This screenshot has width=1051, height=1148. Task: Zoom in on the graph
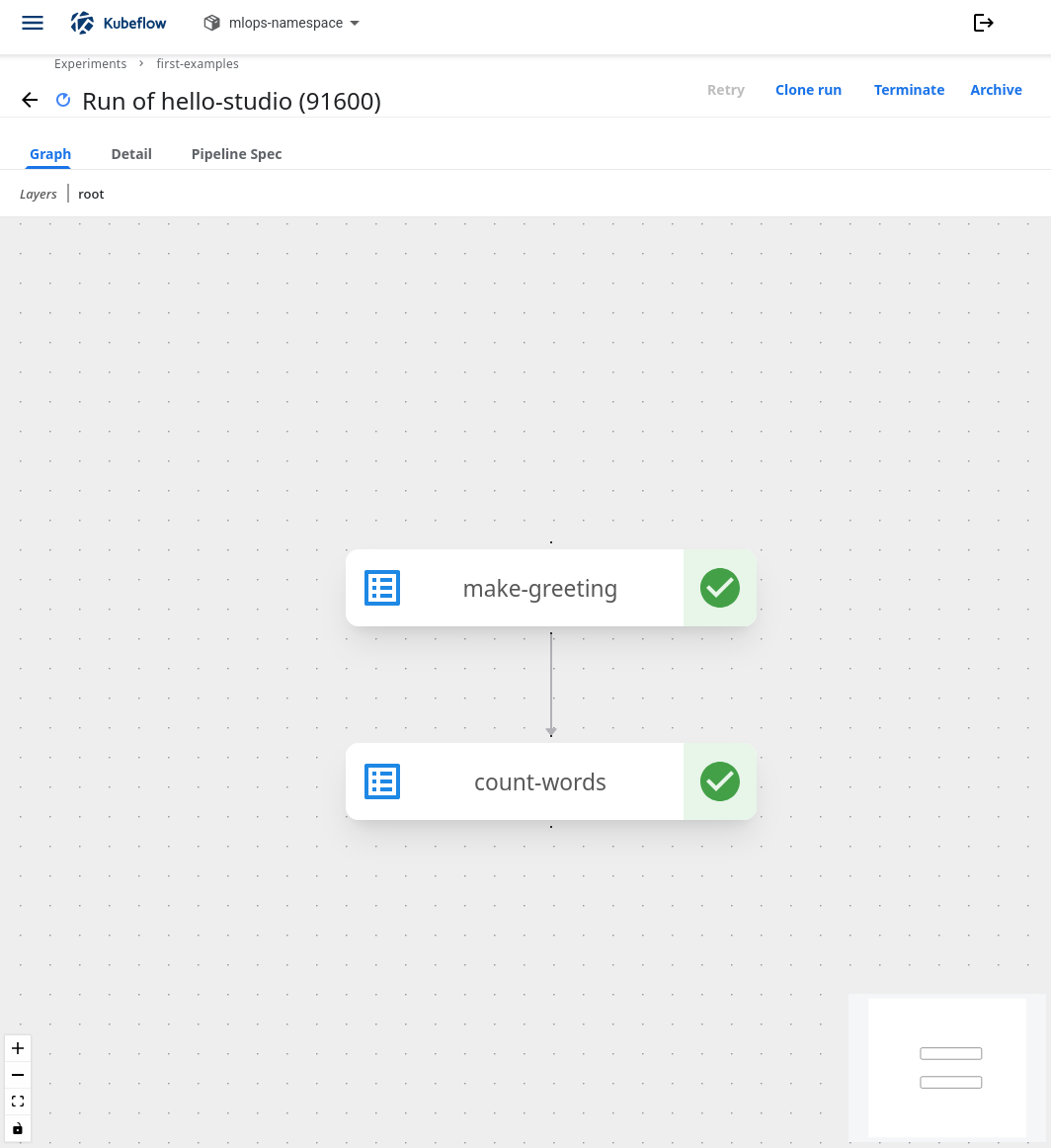tap(18, 1048)
